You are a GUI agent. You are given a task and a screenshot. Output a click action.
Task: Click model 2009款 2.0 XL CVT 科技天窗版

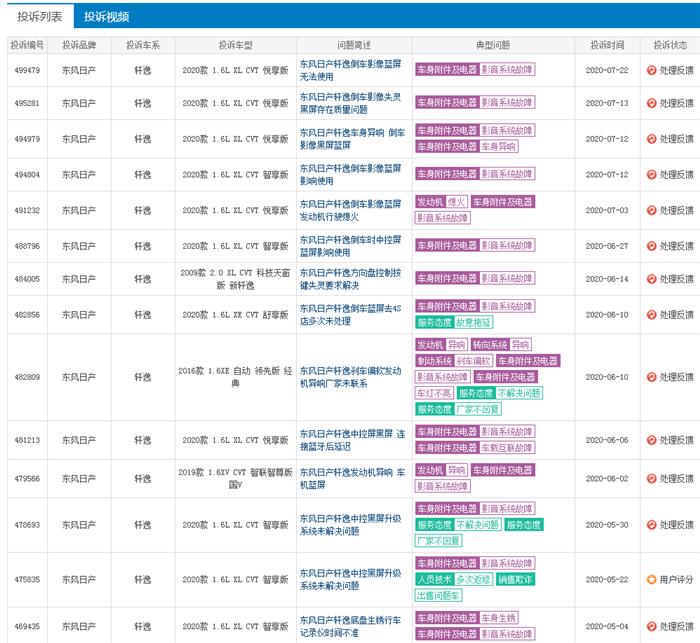point(235,279)
